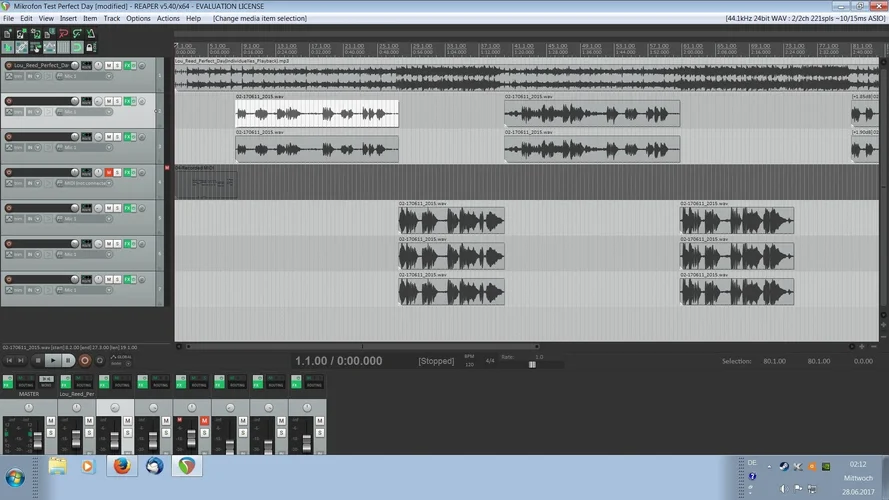889x500 pixels.
Task: Open the FX on Lou_Reed_Perfect_Day track
Action: pos(128,65)
